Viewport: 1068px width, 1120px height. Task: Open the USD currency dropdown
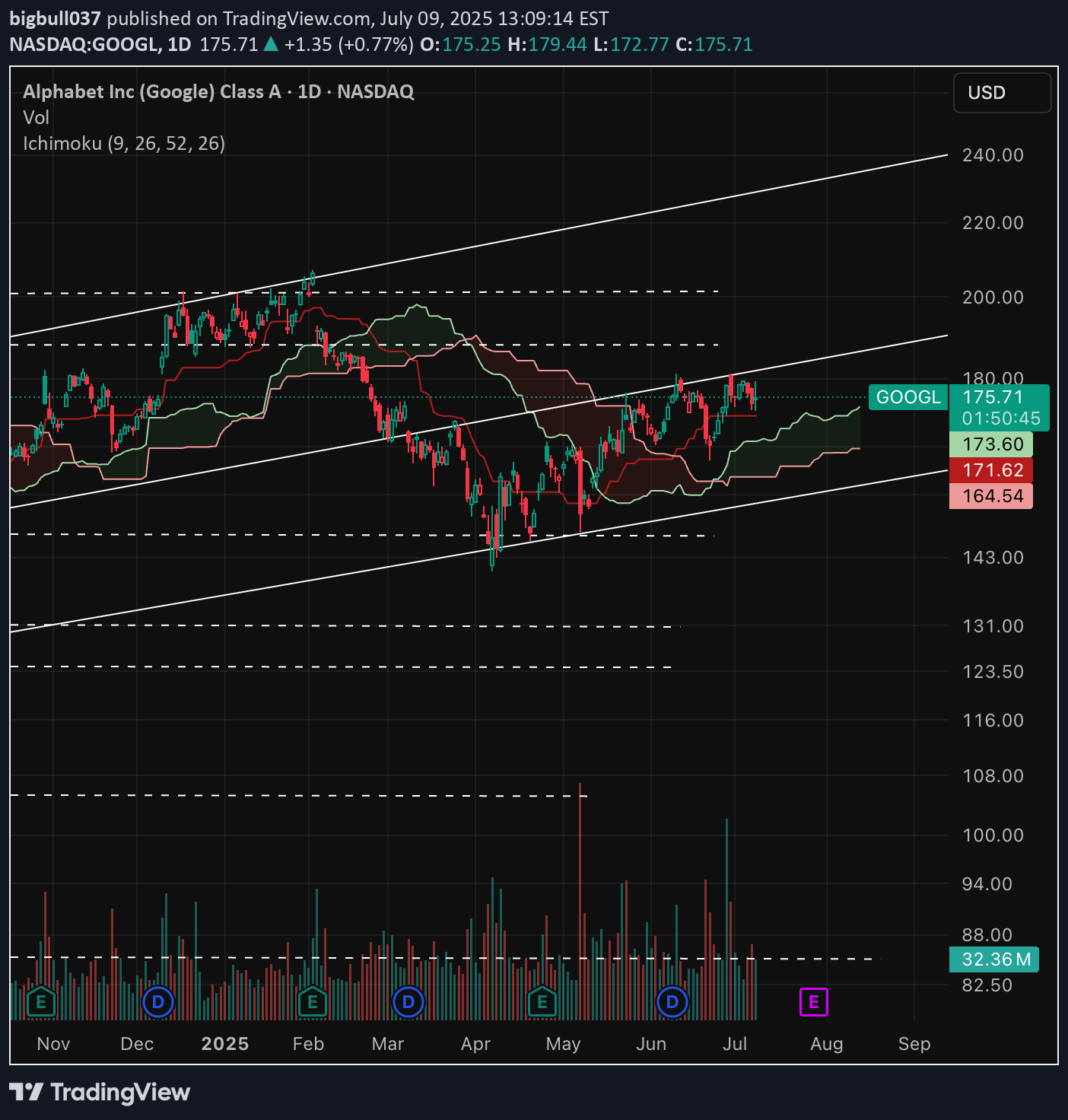click(1002, 93)
